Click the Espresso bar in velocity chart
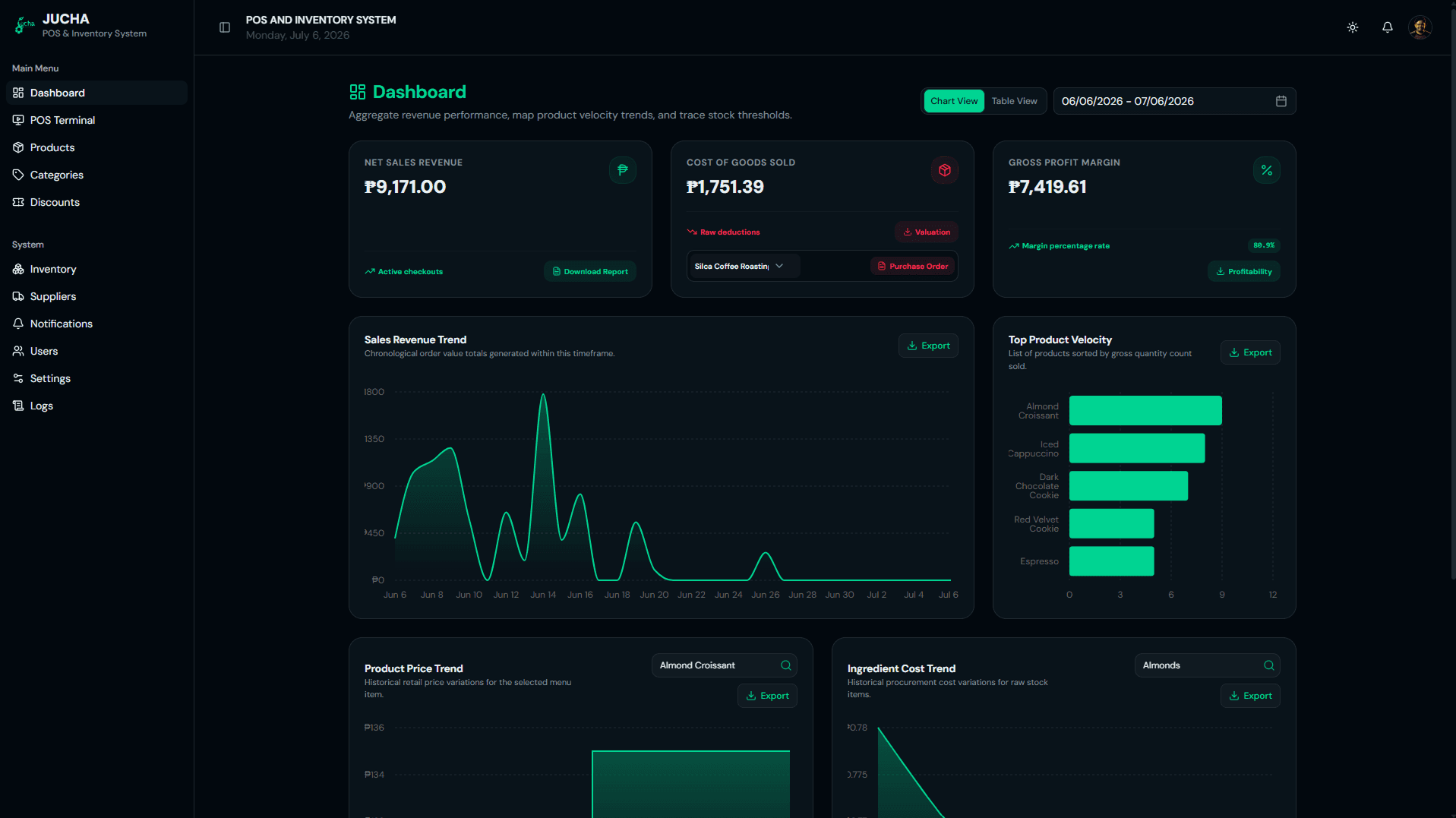Image resolution: width=1456 pixels, height=818 pixels. pos(1112,561)
